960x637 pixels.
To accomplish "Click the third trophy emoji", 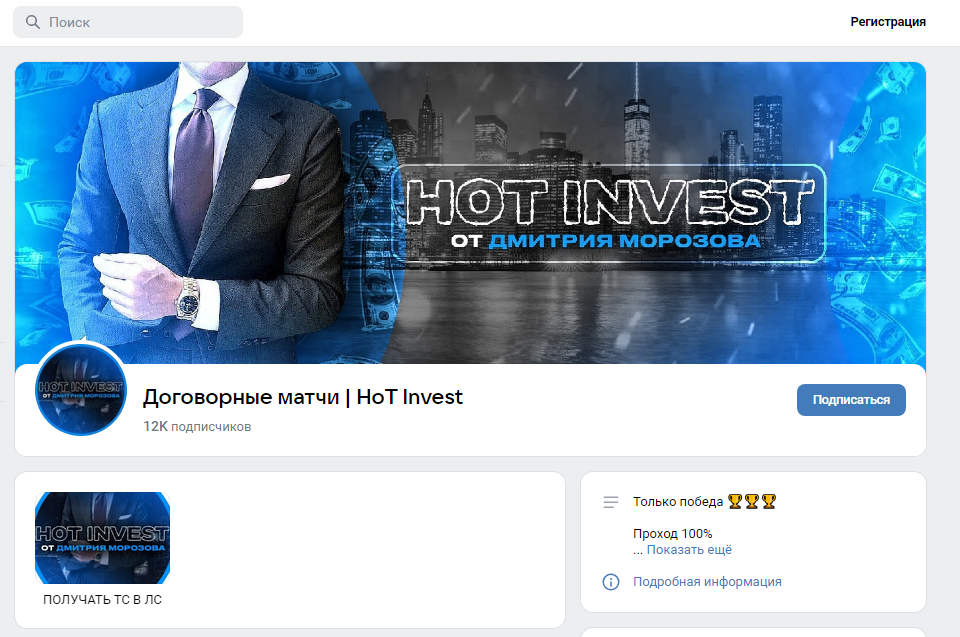I will tap(769, 502).
